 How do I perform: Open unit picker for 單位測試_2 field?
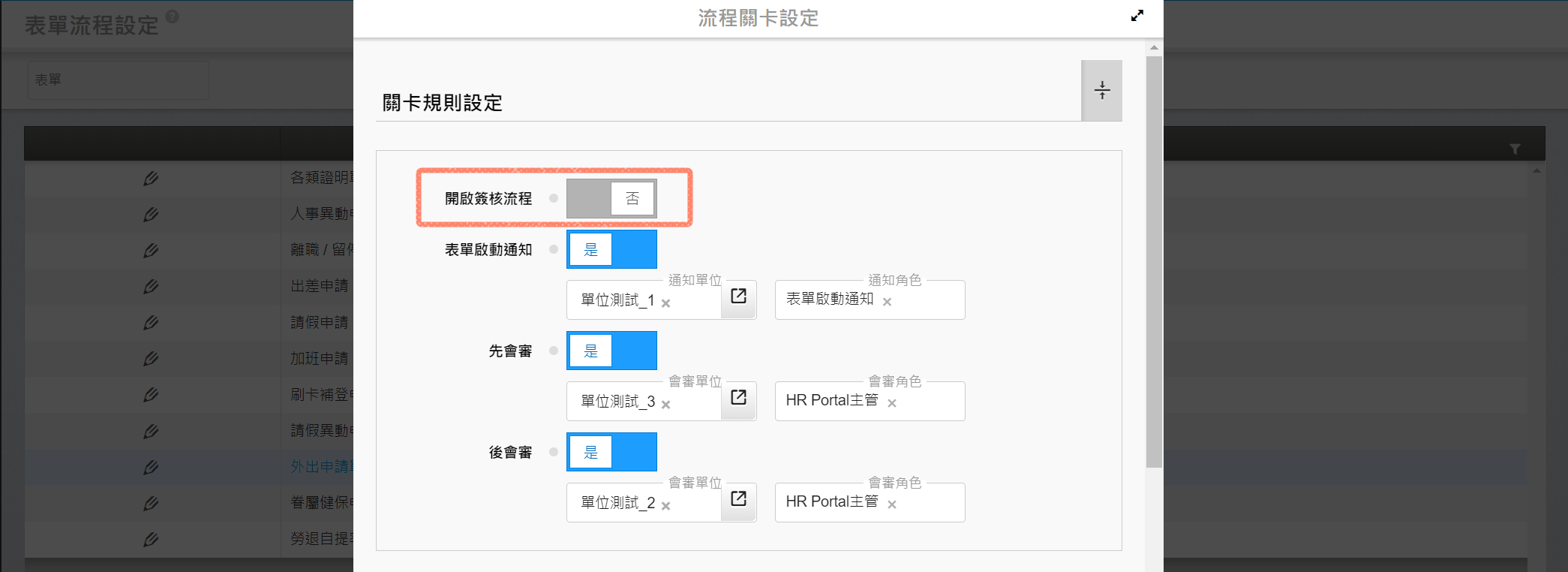[x=738, y=499]
